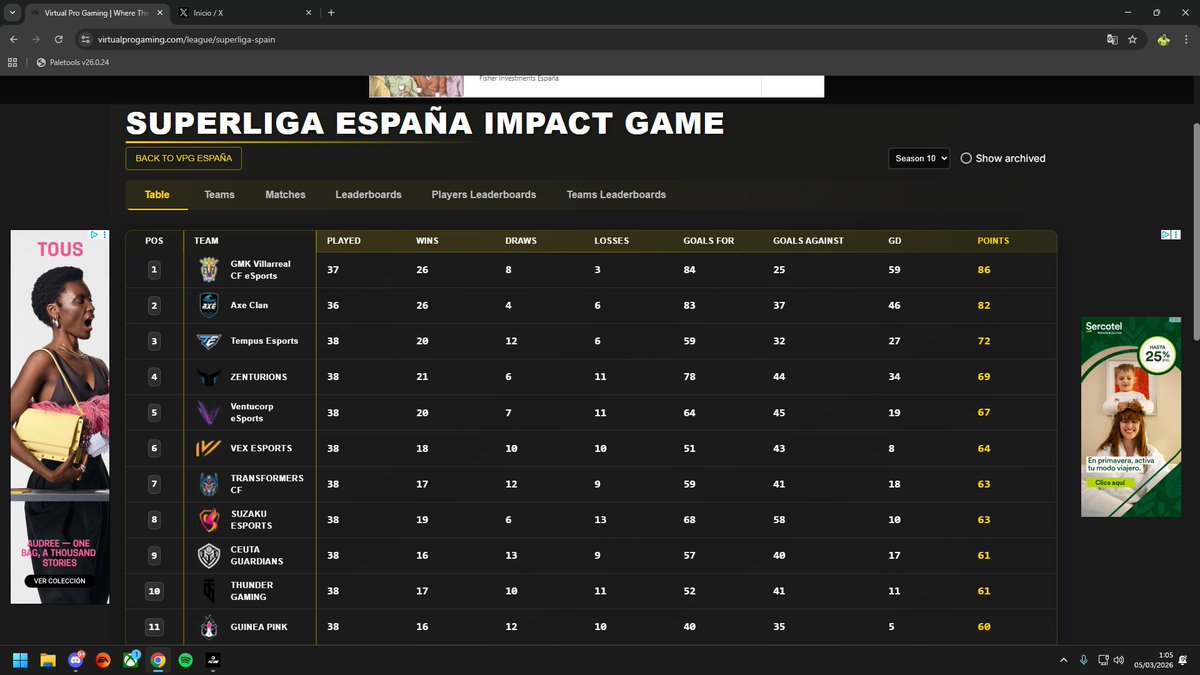Click the ZENTURIONS team logo

point(210,377)
